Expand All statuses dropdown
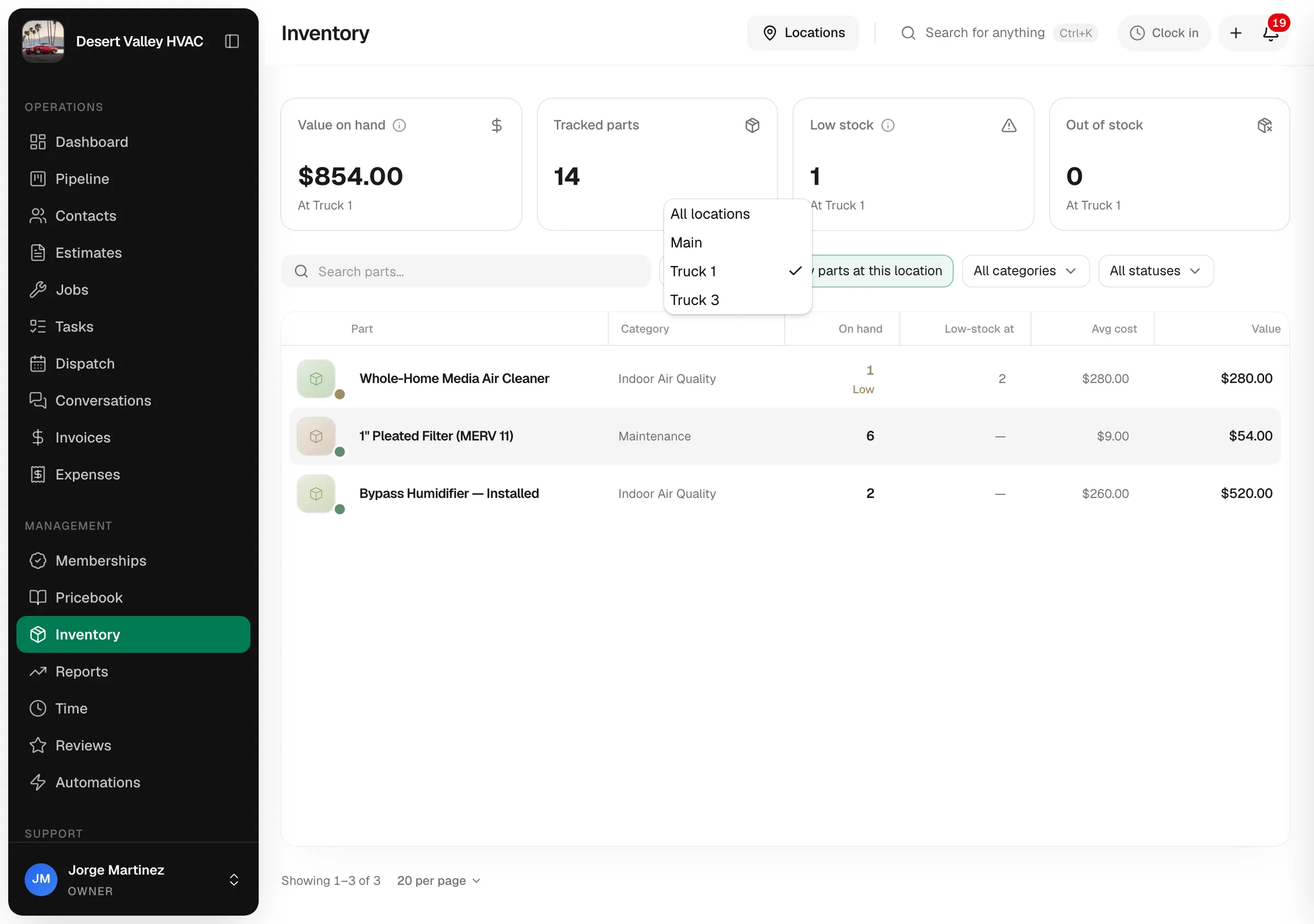Screen dimensions: 1314x924 (x=1155, y=271)
